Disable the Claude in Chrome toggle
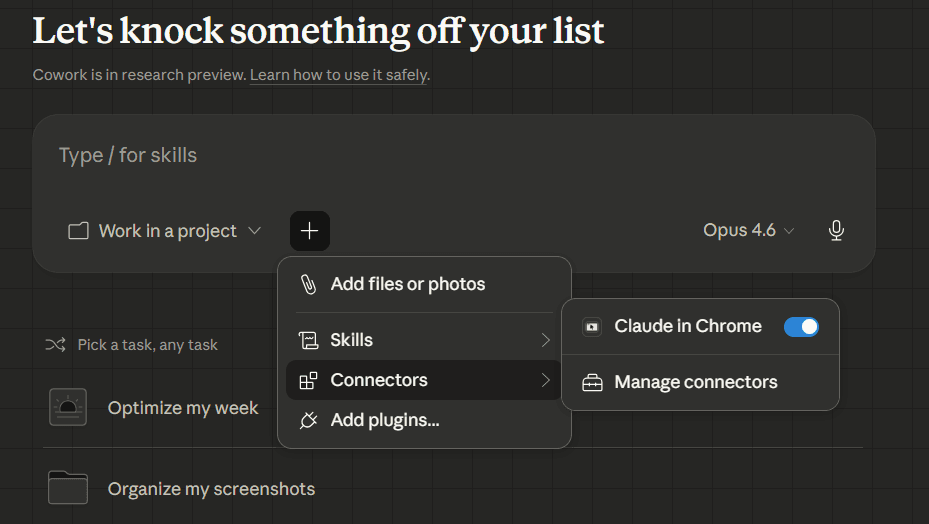Image resolution: width=929 pixels, height=524 pixels. 801,326
